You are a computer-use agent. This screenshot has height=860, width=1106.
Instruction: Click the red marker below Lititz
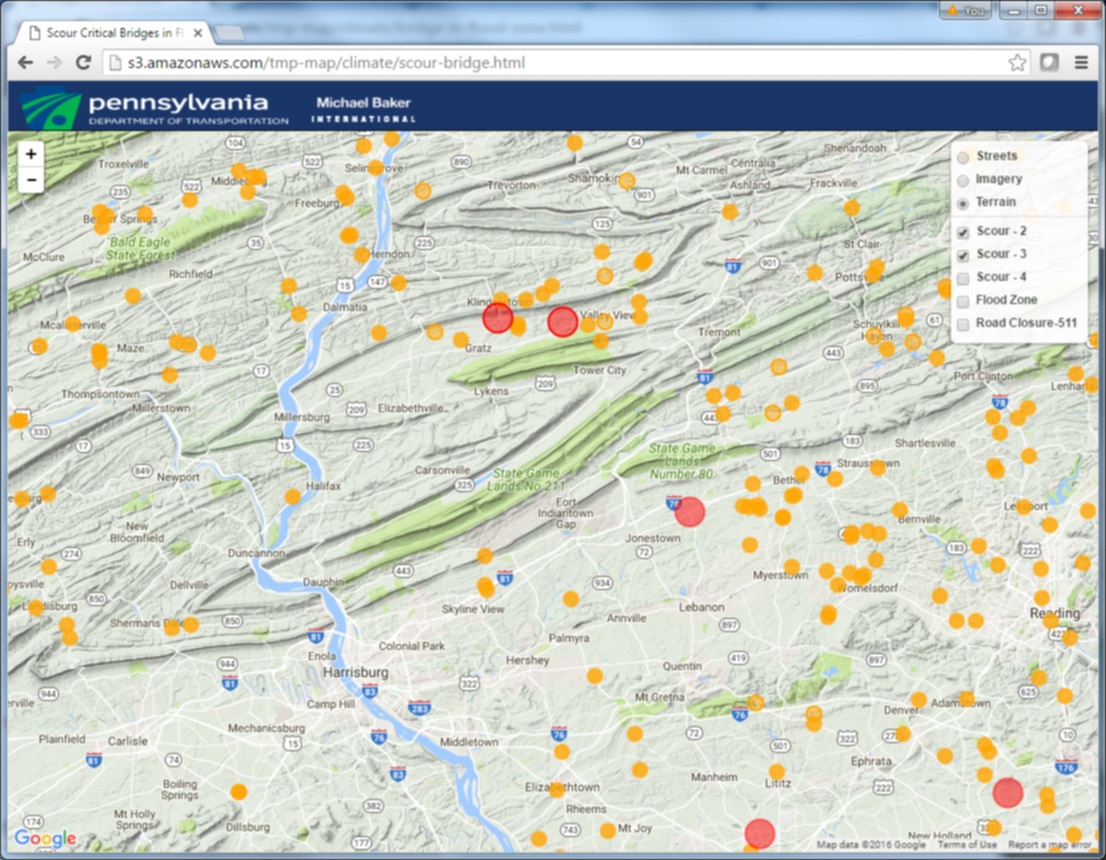point(760,833)
